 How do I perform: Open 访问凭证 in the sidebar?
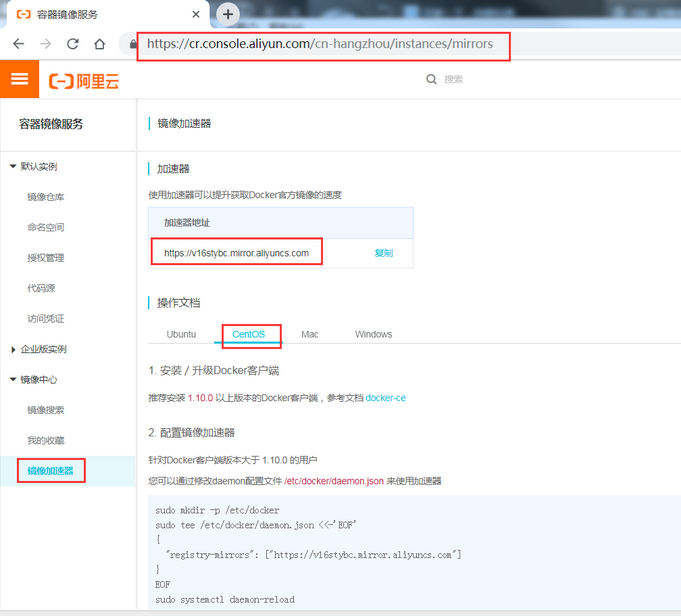point(46,318)
